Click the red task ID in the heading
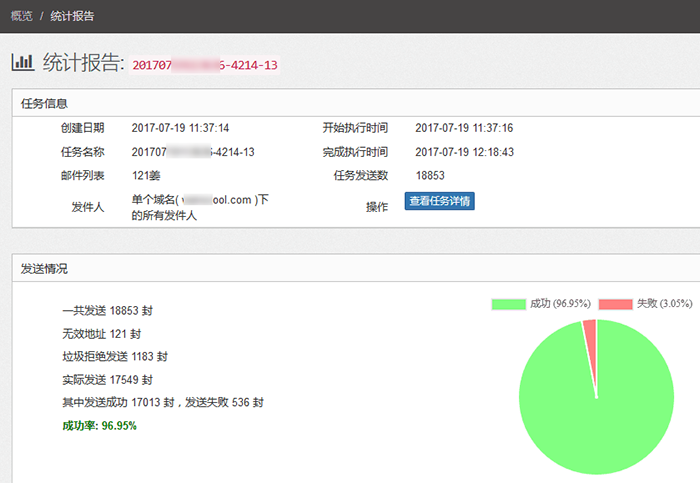The width and height of the screenshot is (700, 483). coord(205,65)
